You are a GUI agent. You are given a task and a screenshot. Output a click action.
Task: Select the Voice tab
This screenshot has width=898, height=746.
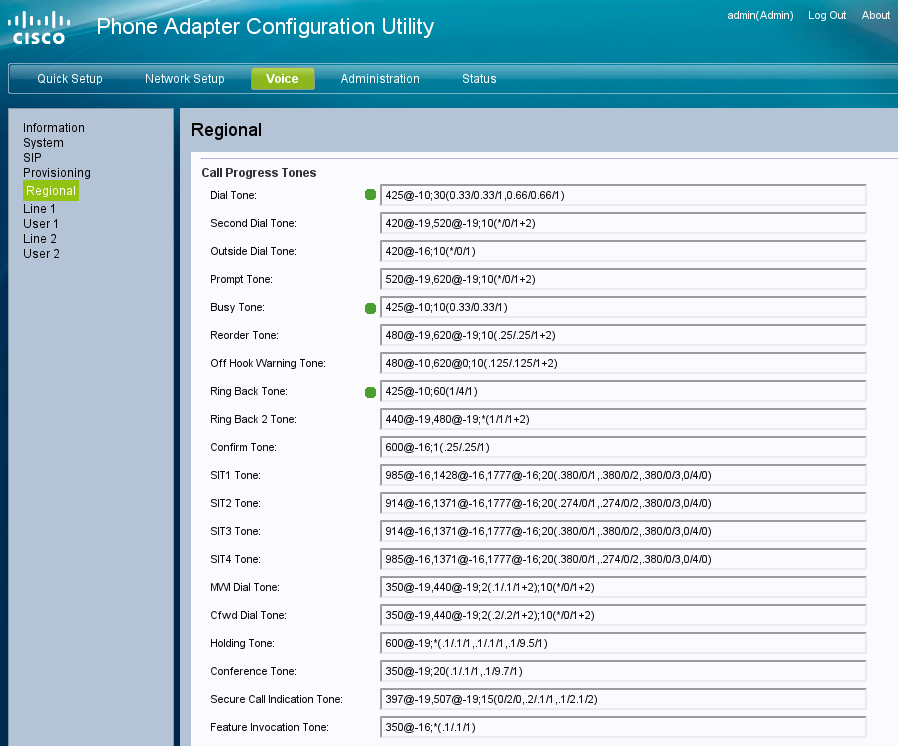[282, 79]
